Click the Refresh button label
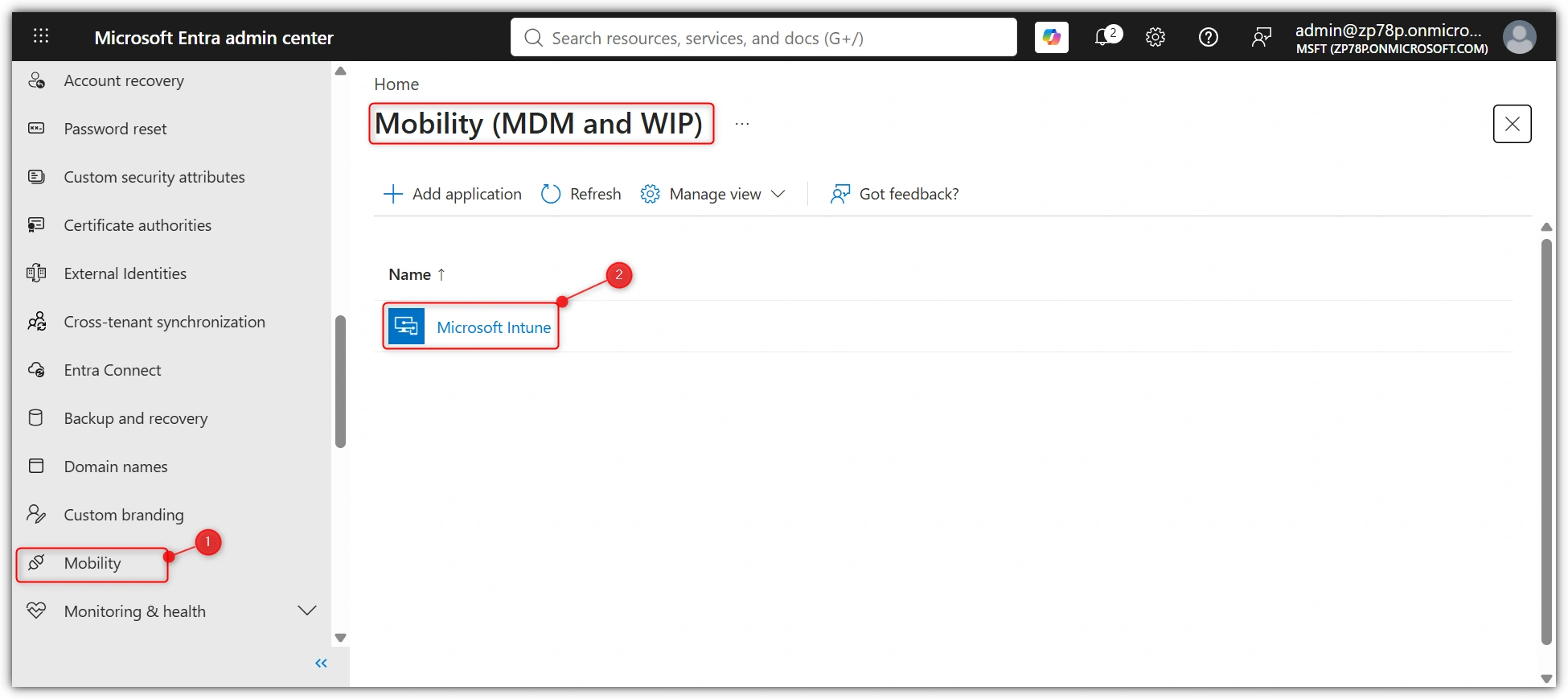Screen dimensions: 1568x699 pyautogui.click(x=596, y=194)
